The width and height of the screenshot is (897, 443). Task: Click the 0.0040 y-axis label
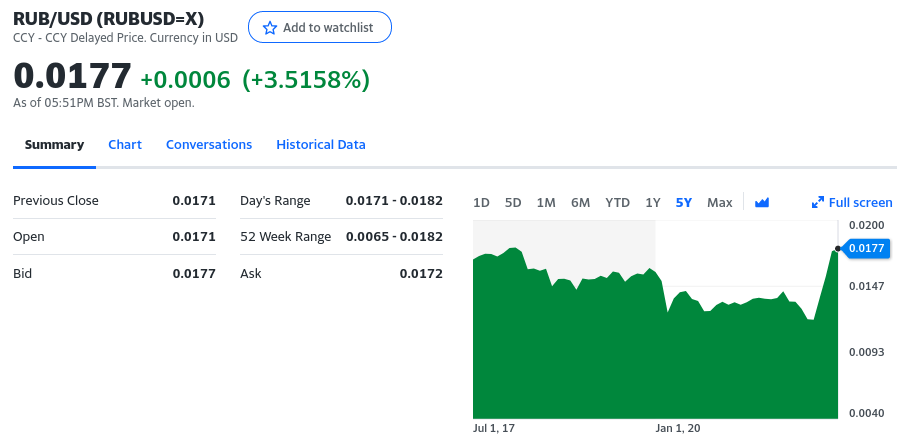pos(867,413)
